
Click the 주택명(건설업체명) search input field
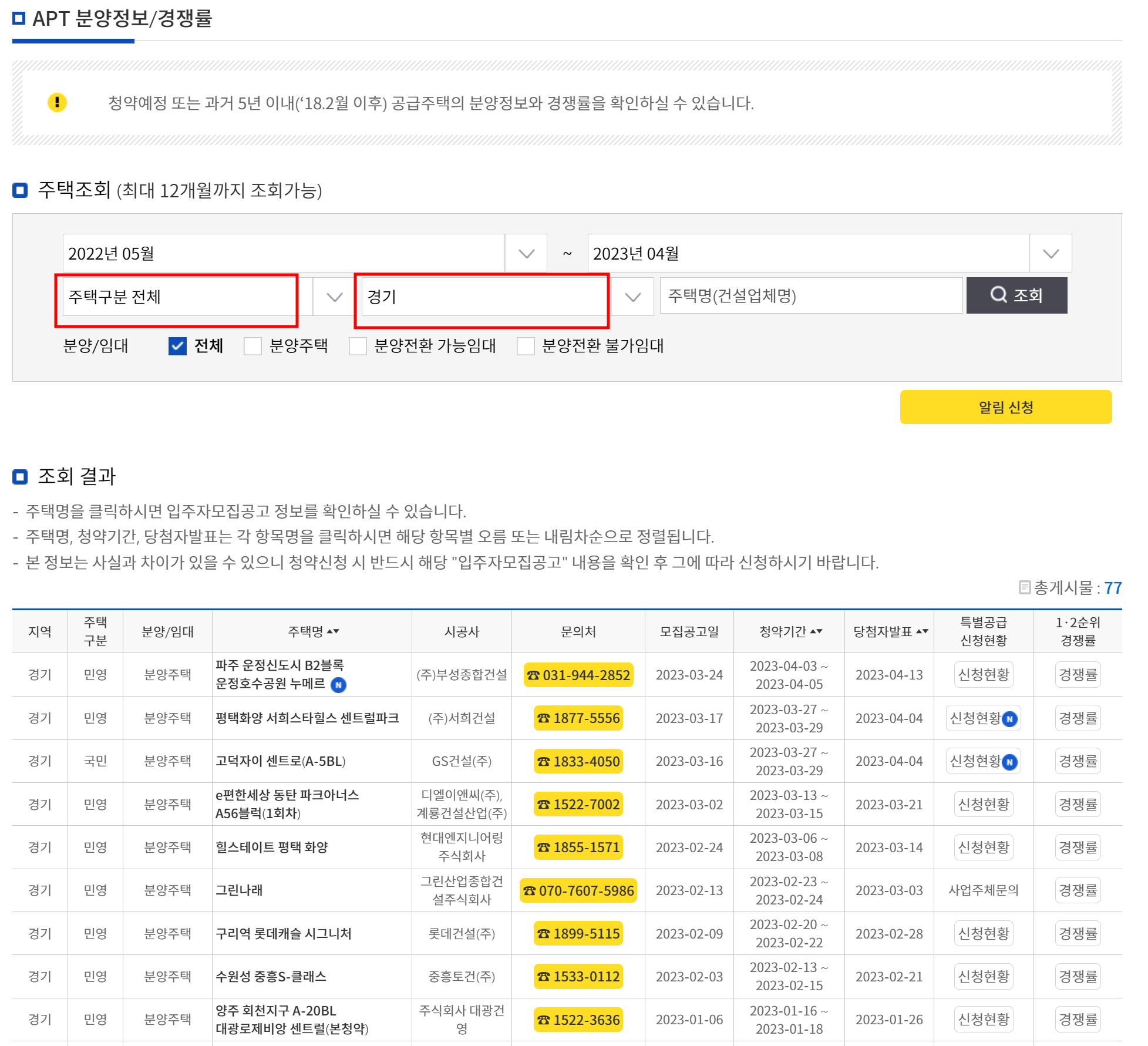(x=810, y=296)
